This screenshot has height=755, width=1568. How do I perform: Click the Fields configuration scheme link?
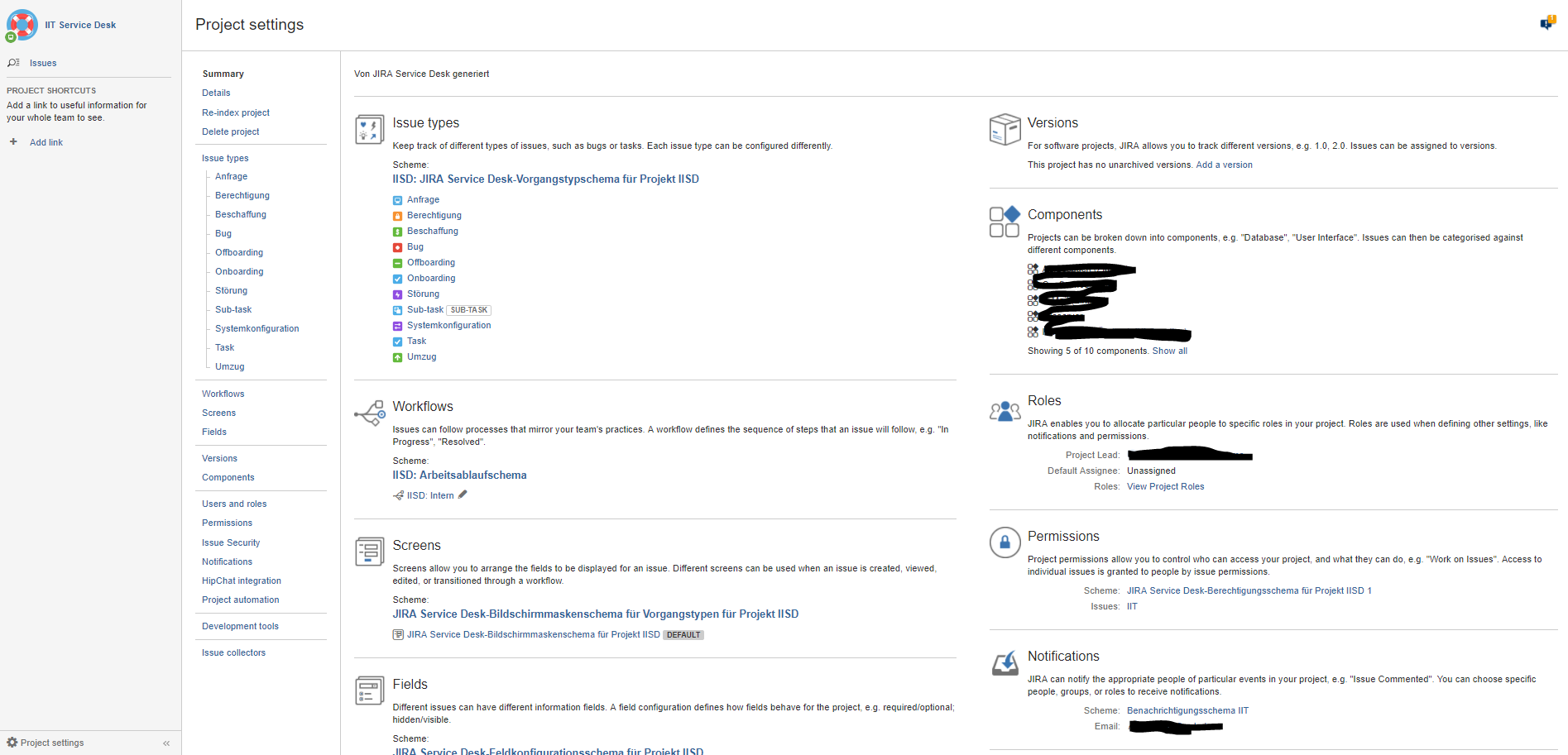(x=548, y=751)
